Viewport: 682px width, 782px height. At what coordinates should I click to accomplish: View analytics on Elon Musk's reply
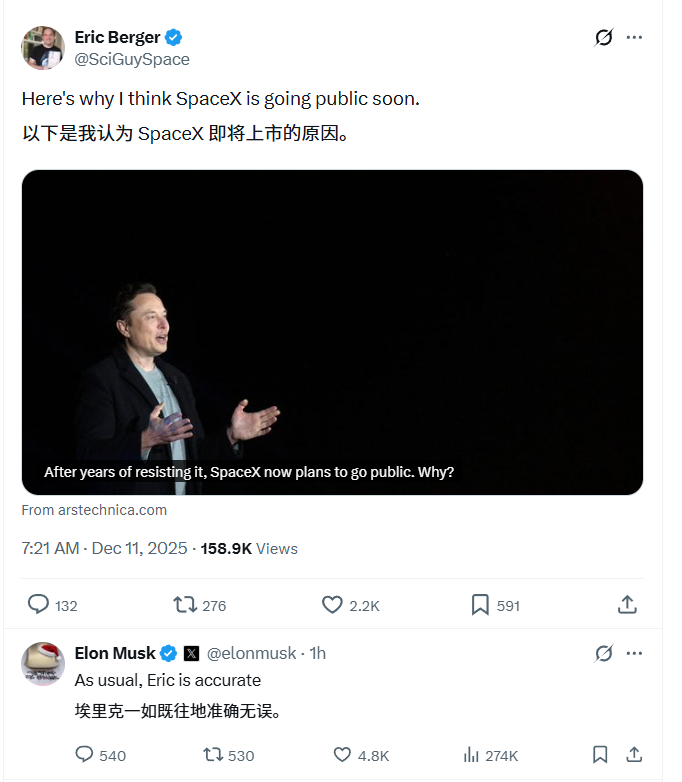point(471,755)
